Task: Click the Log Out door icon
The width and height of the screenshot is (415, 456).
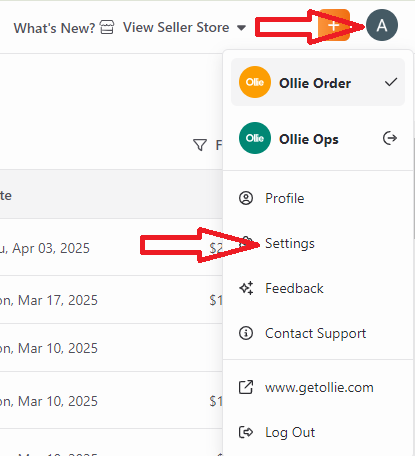Action: (x=246, y=432)
